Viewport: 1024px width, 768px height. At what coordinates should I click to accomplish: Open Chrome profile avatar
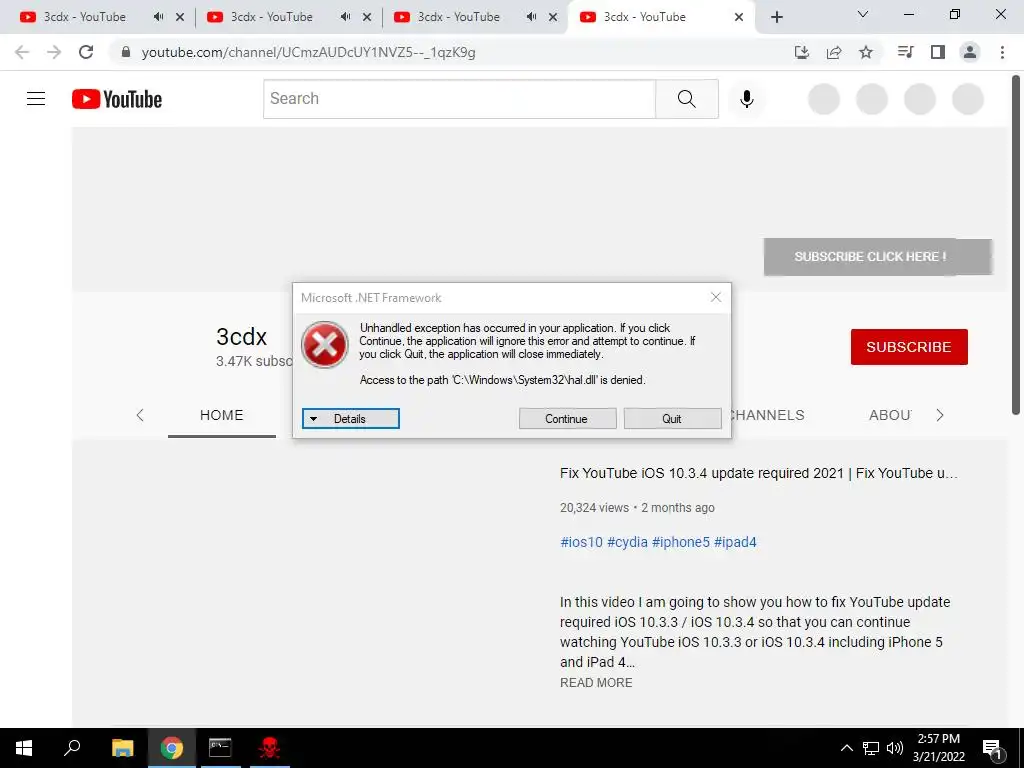pyautogui.click(x=970, y=52)
